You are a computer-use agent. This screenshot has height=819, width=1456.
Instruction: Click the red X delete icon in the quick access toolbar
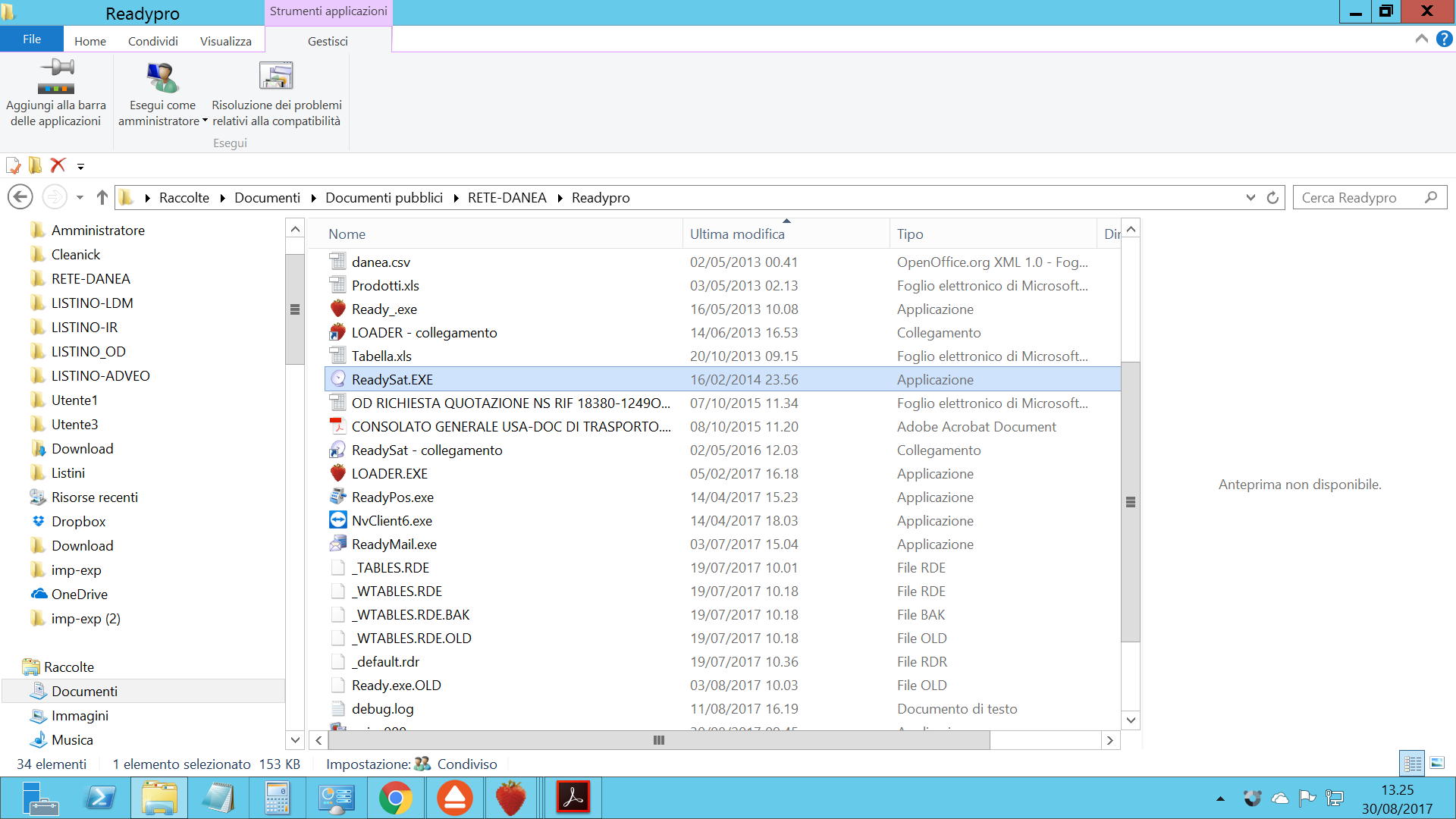[58, 165]
